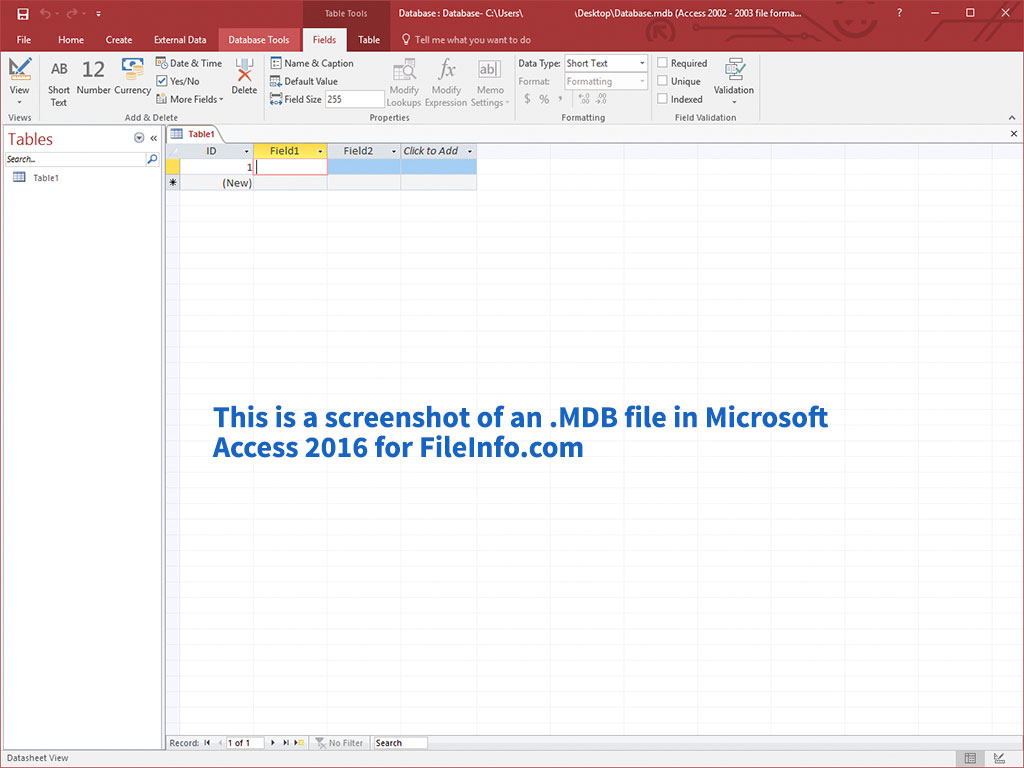The height and width of the screenshot is (768, 1024).
Task: Click the Delete field icon
Action: click(244, 69)
